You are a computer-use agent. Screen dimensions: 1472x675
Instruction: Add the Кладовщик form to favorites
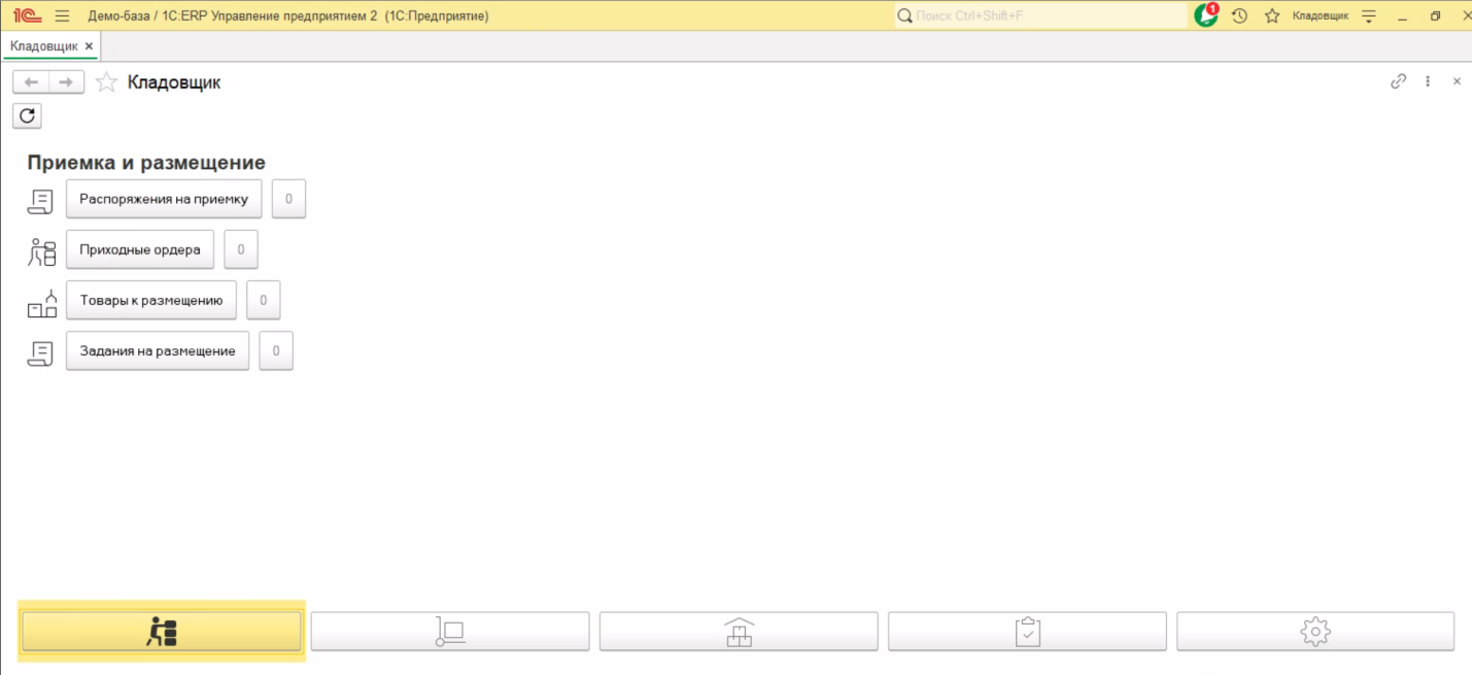pyautogui.click(x=106, y=83)
